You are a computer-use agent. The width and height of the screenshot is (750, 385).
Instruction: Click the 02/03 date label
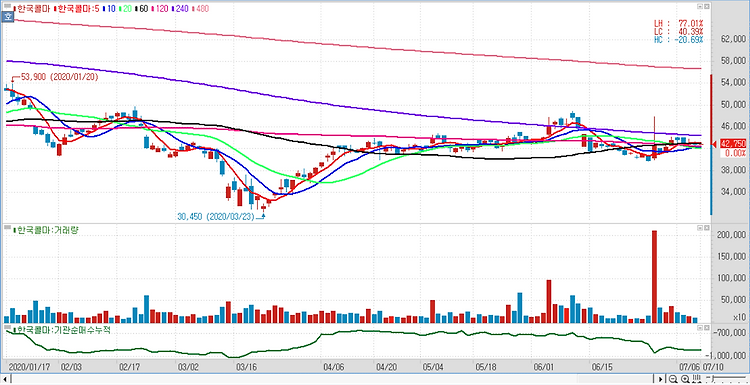[x=70, y=367]
